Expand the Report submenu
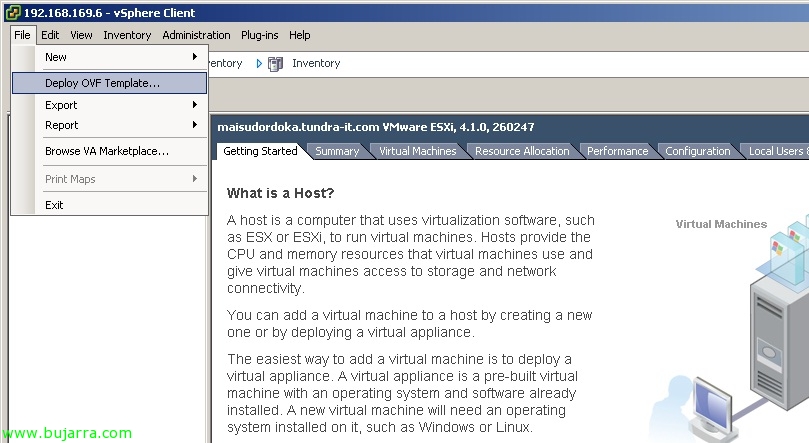The width and height of the screenshot is (809, 443). [109, 125]
